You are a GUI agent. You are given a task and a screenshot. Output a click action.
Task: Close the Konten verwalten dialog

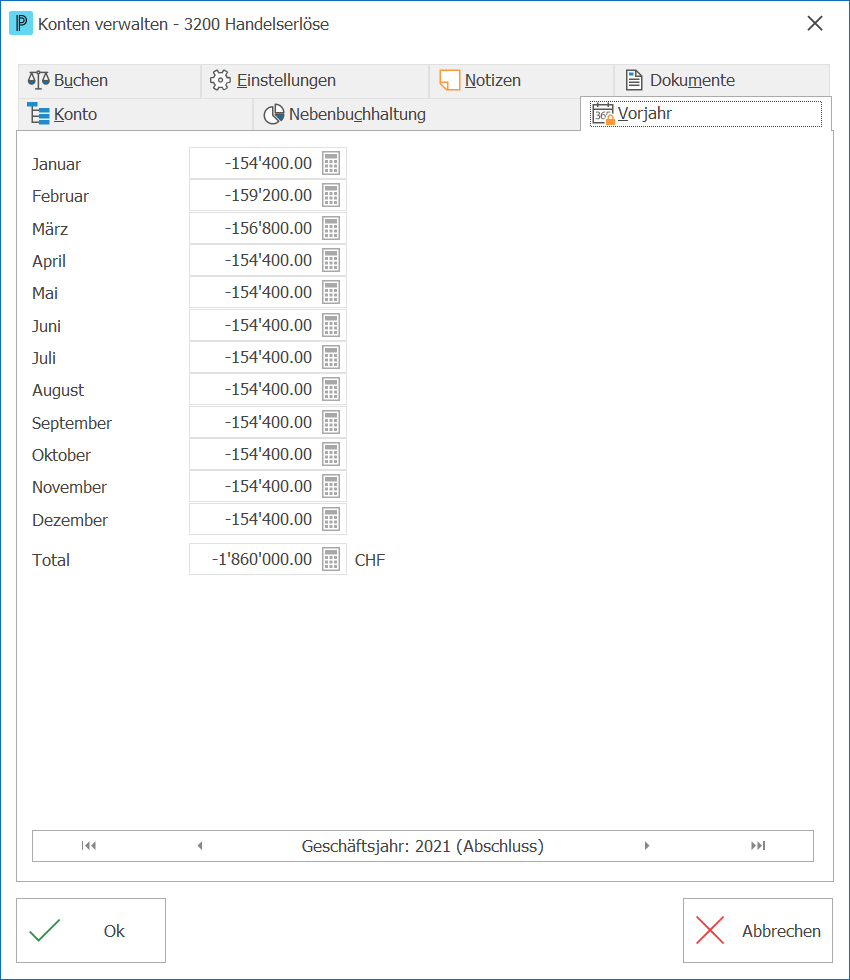815,24
